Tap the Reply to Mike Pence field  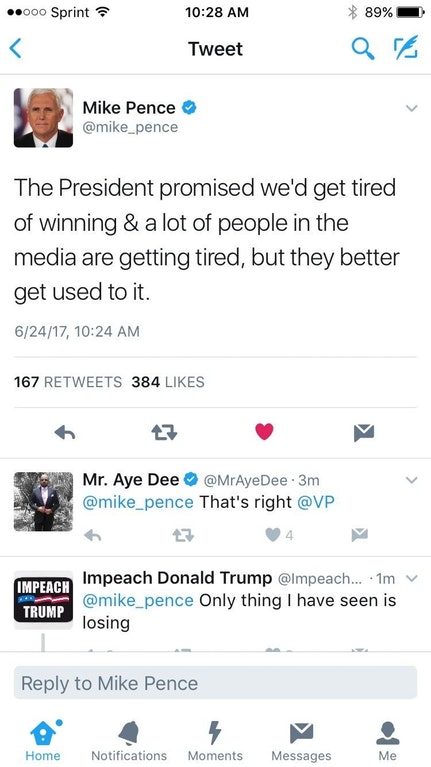pyautogui.click(x=215, y=683)
